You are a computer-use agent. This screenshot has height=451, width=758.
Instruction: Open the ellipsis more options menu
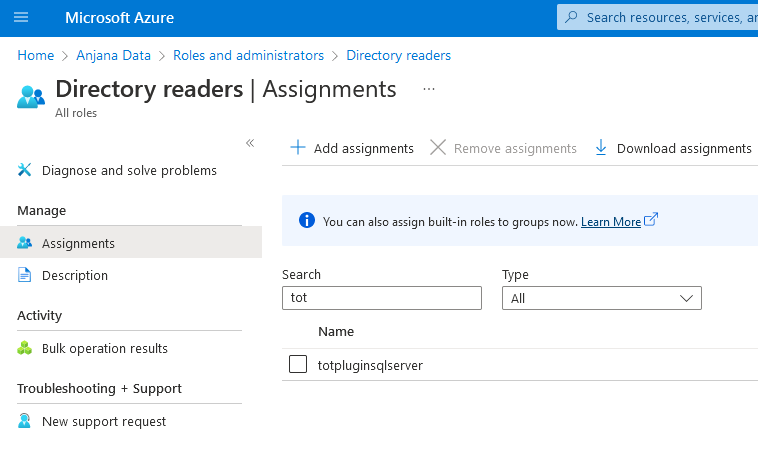click(429, 89)
